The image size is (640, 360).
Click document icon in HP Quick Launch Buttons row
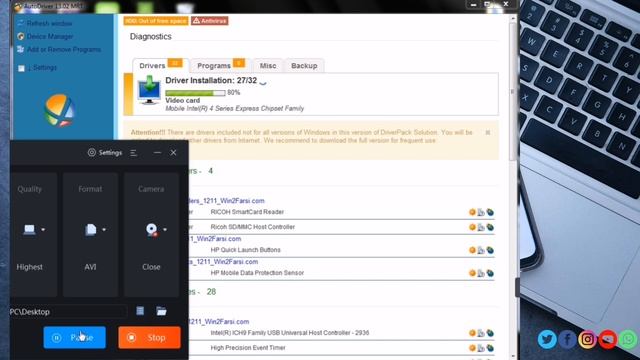(x=481, y=250)
